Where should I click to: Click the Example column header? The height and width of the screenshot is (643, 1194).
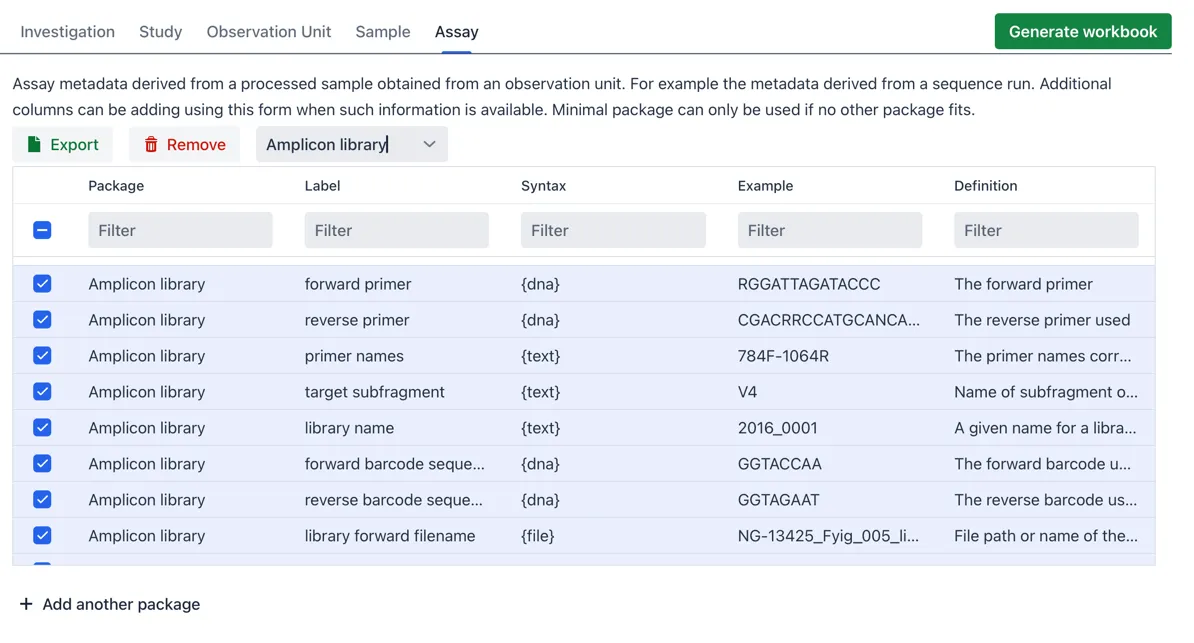[765, 186]
